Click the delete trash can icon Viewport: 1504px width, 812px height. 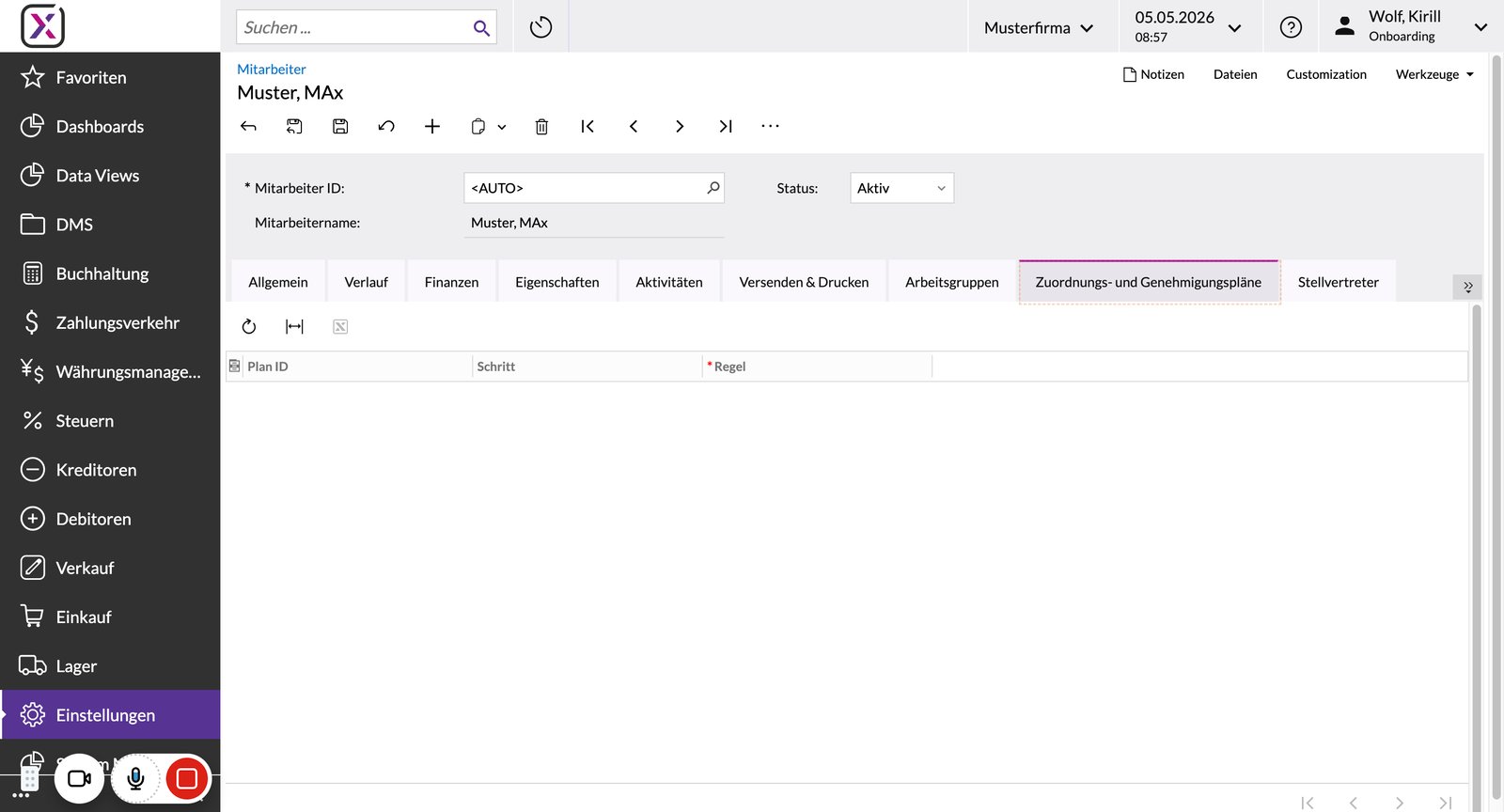[x=541, y=126]
